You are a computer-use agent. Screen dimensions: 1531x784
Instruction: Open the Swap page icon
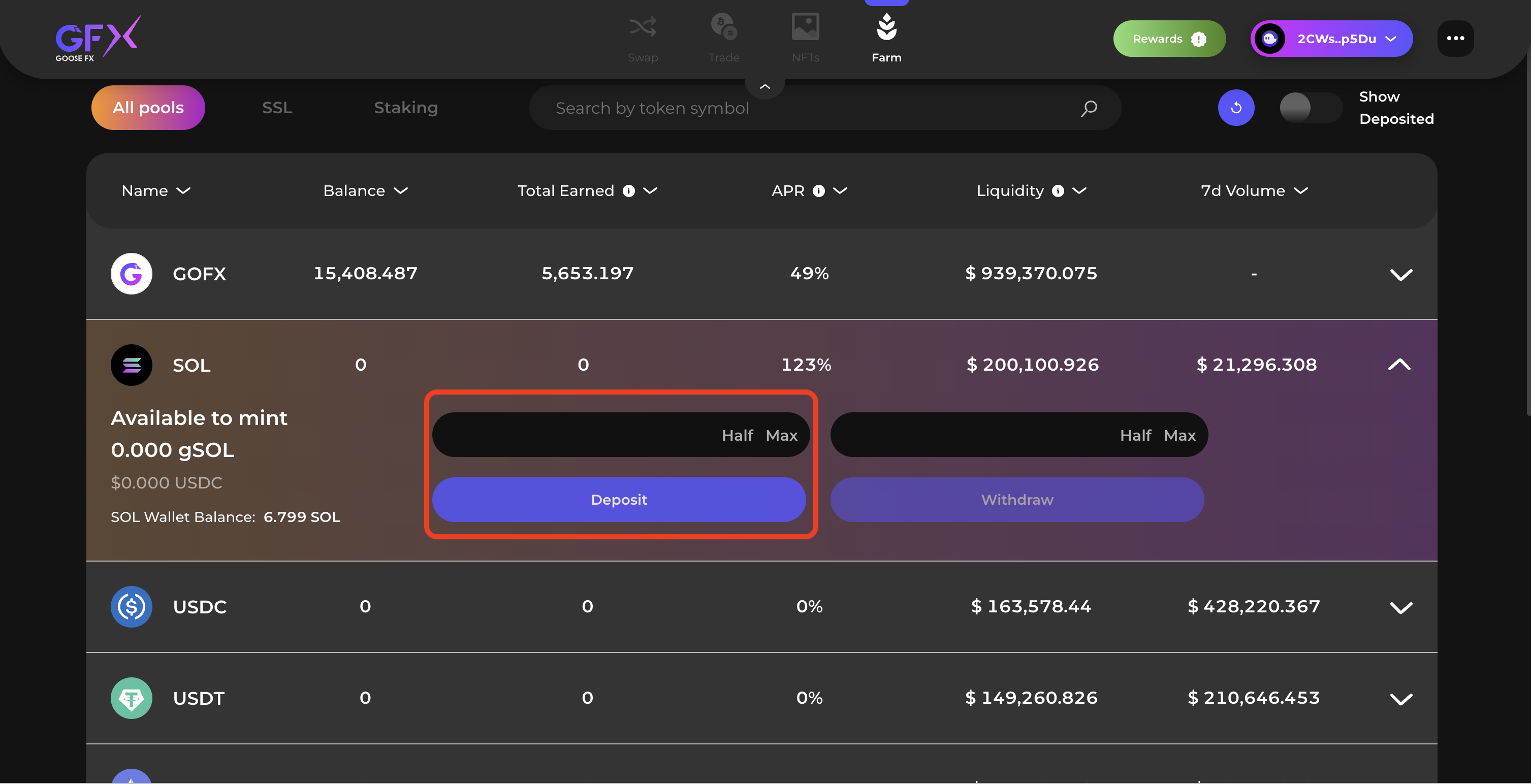pos(643,28)
